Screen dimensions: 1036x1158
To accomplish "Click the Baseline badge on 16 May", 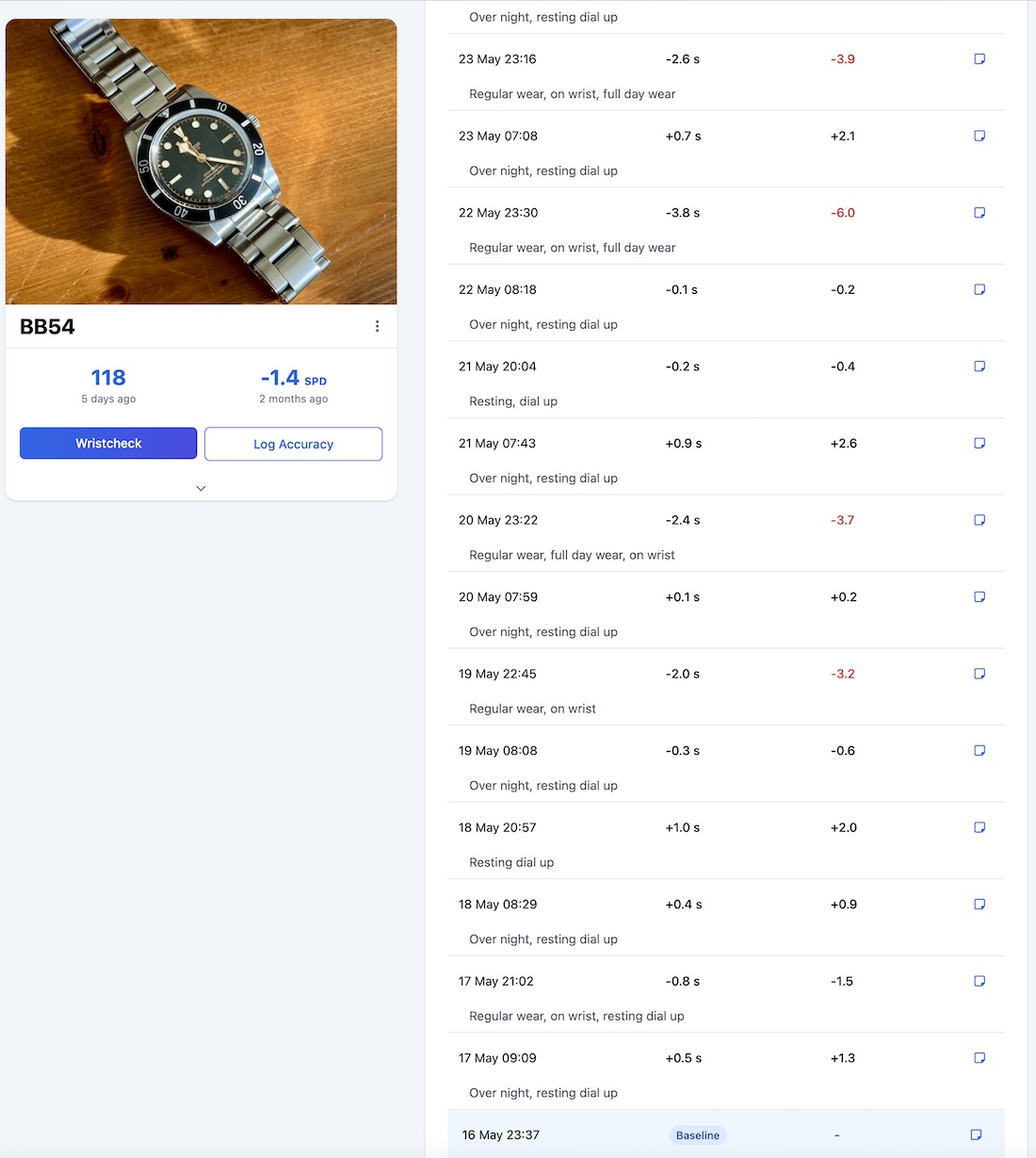I will (x=697, y=1135).
